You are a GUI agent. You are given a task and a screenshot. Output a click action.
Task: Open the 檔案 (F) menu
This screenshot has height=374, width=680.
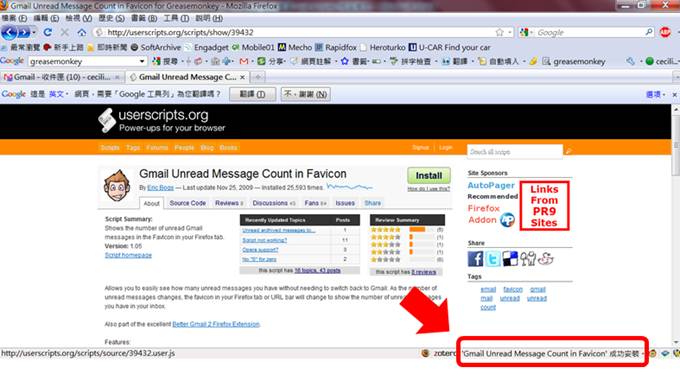tap(14, 18)
